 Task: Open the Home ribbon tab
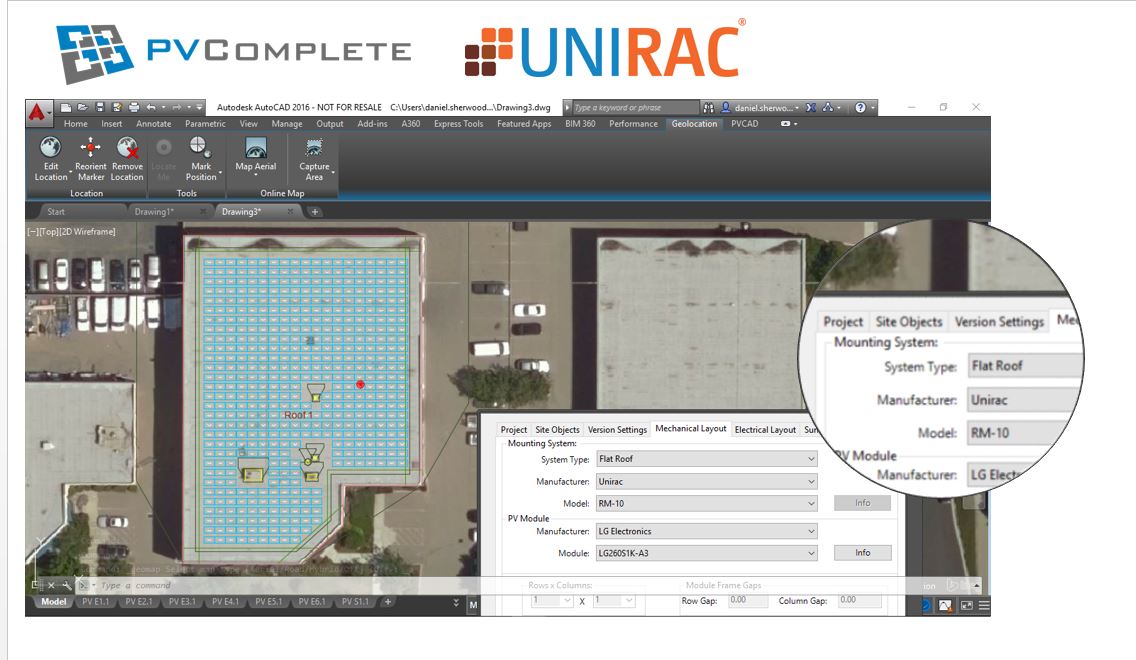[75, 124]
